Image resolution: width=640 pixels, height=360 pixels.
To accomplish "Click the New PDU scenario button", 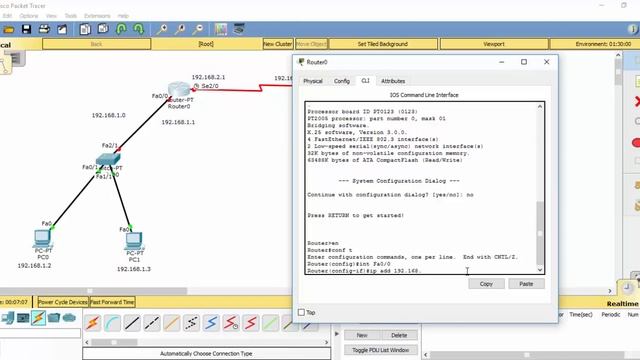I will point(362,335).
